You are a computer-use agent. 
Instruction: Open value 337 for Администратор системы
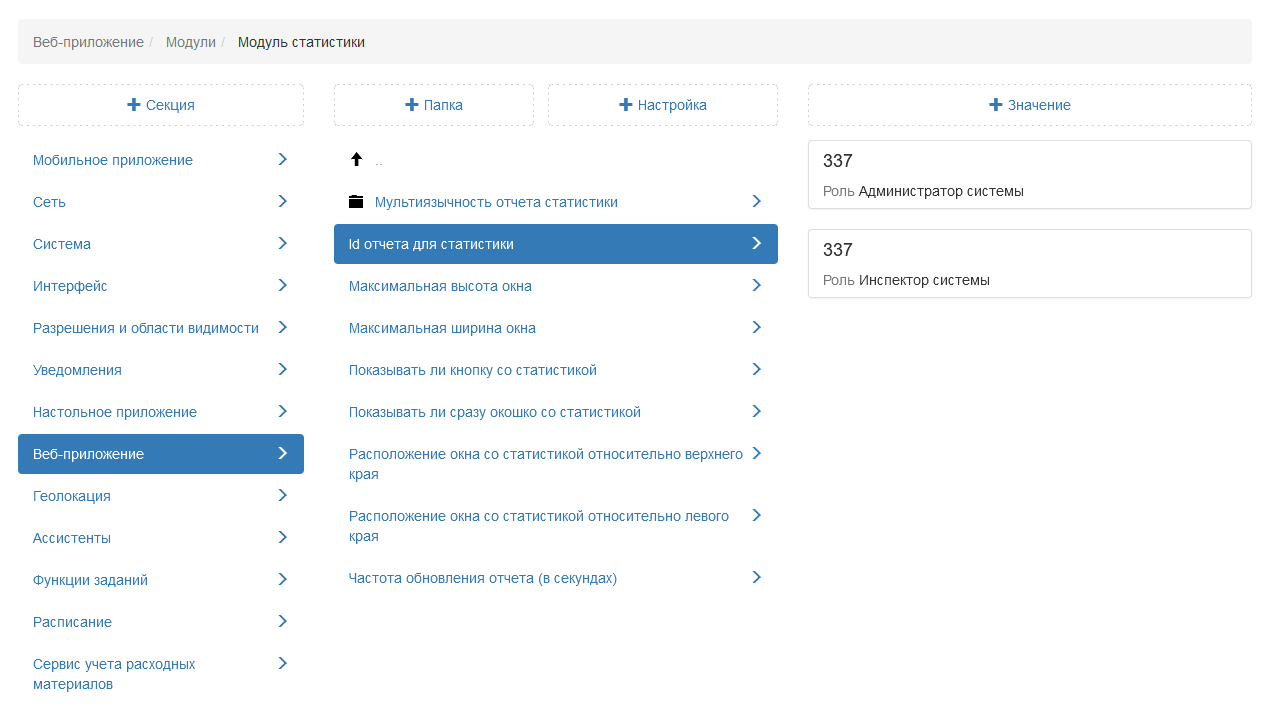coord(1029,175)
